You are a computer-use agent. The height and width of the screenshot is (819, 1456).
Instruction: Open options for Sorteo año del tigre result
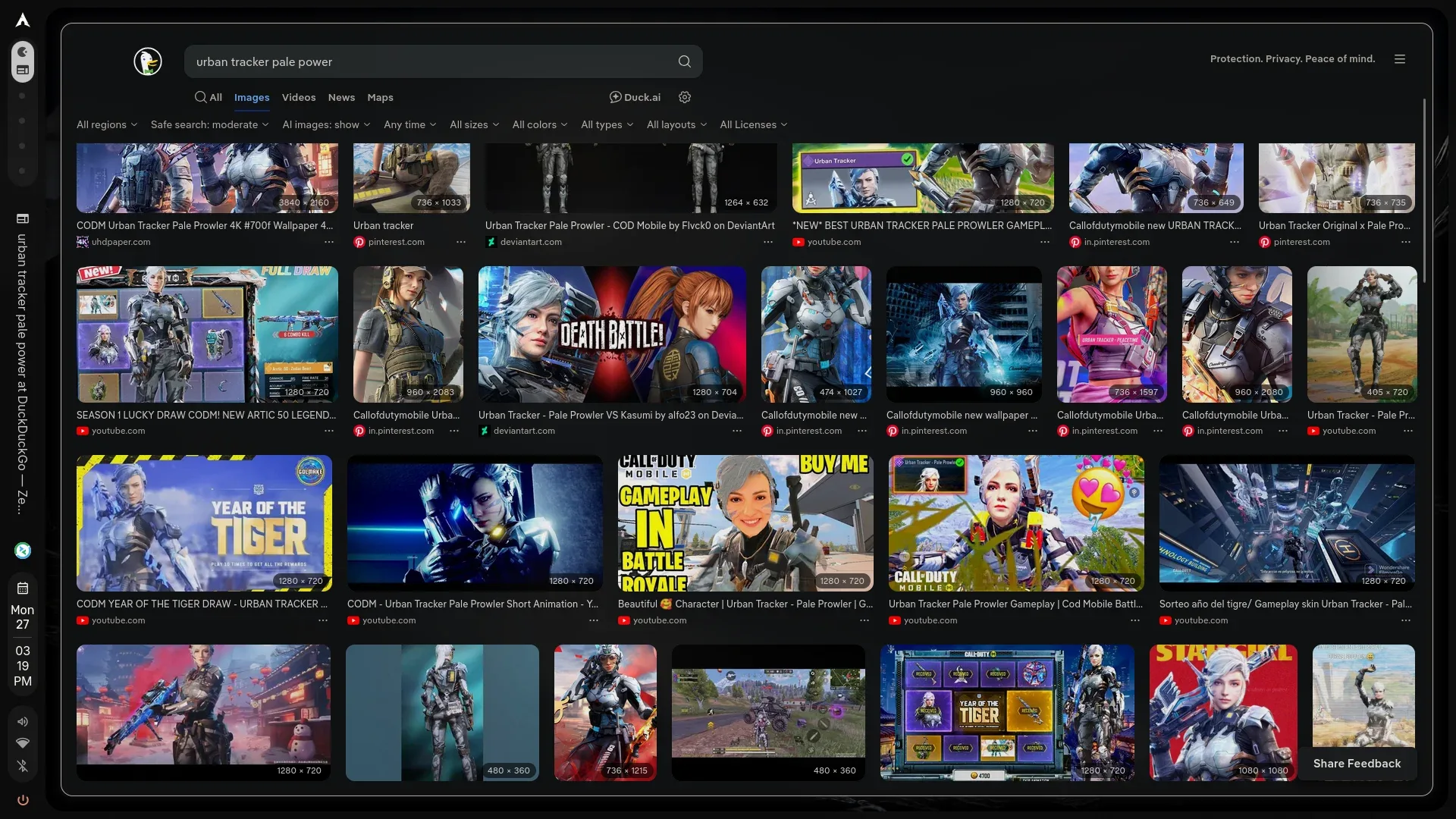tap(1406, 620)
